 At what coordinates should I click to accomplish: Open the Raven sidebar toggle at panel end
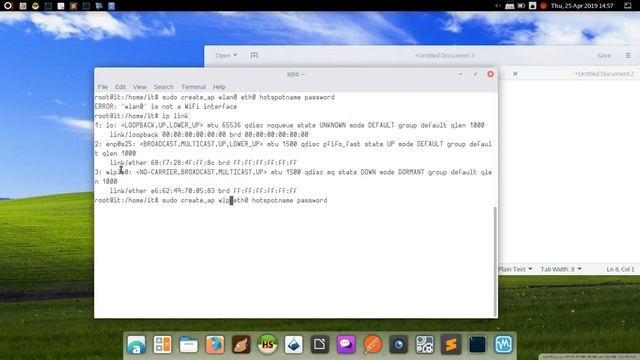(628, 6)
